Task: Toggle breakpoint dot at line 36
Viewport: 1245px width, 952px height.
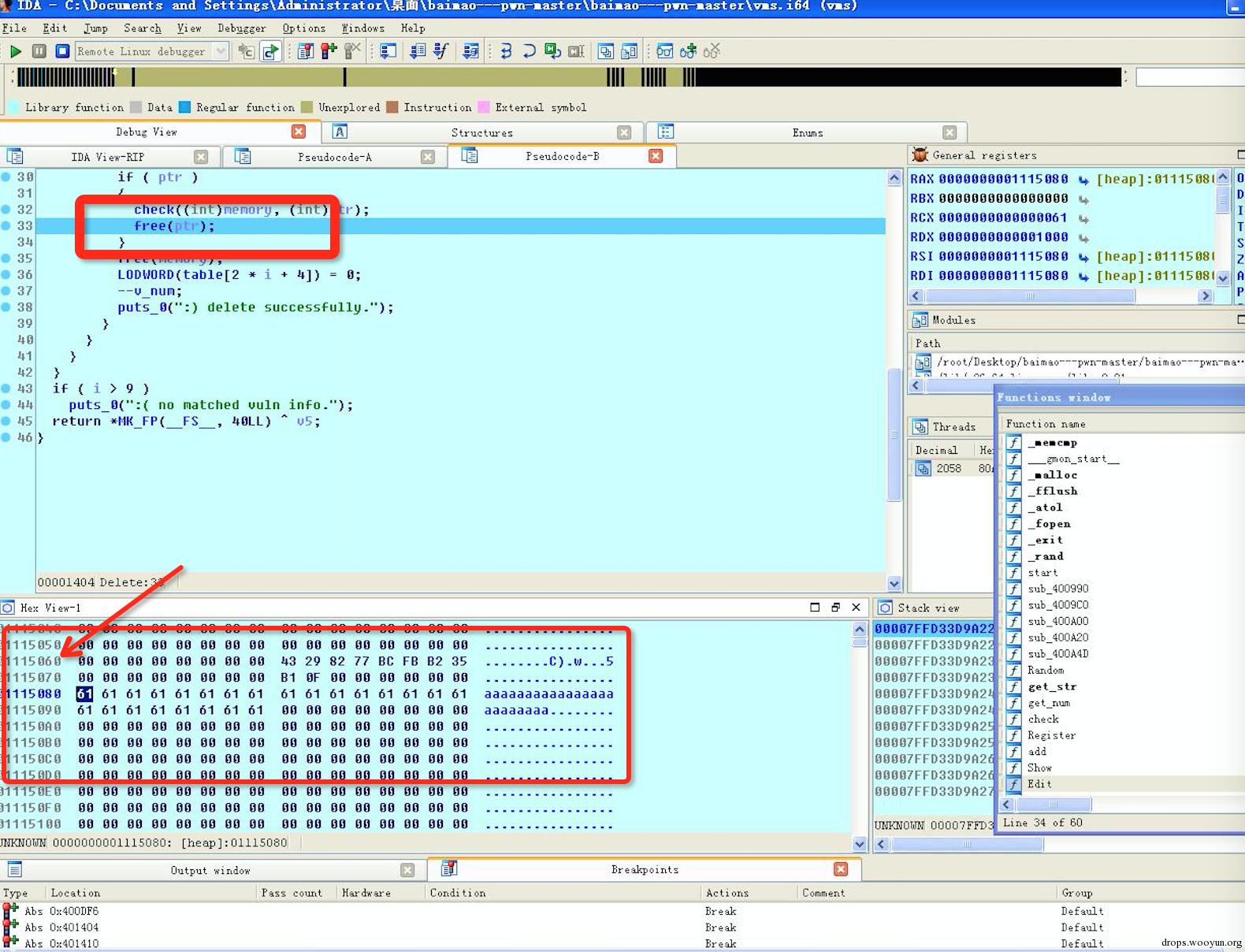Action: pyautogui.click(x=6, y=274)
